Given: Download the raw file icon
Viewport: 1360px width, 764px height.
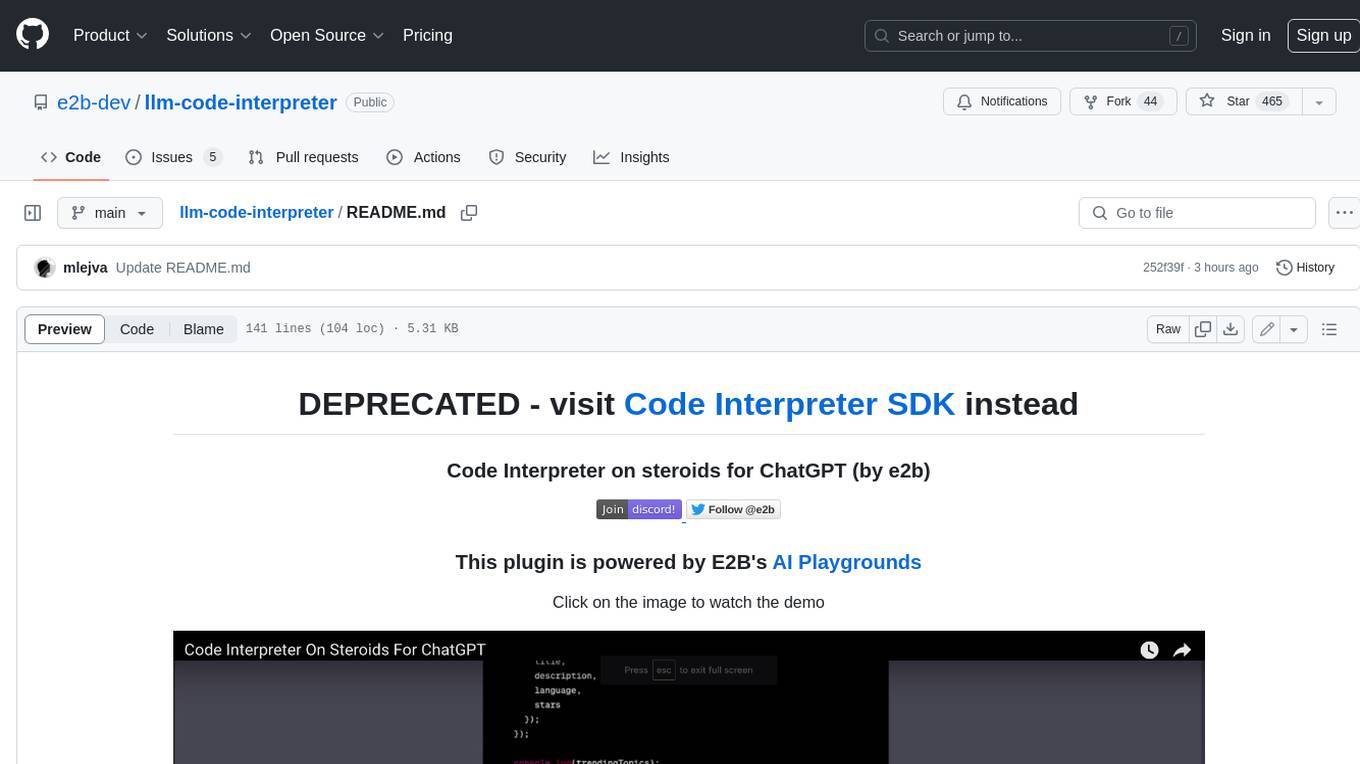Looking at the screenshot, I should (1231, 329).
